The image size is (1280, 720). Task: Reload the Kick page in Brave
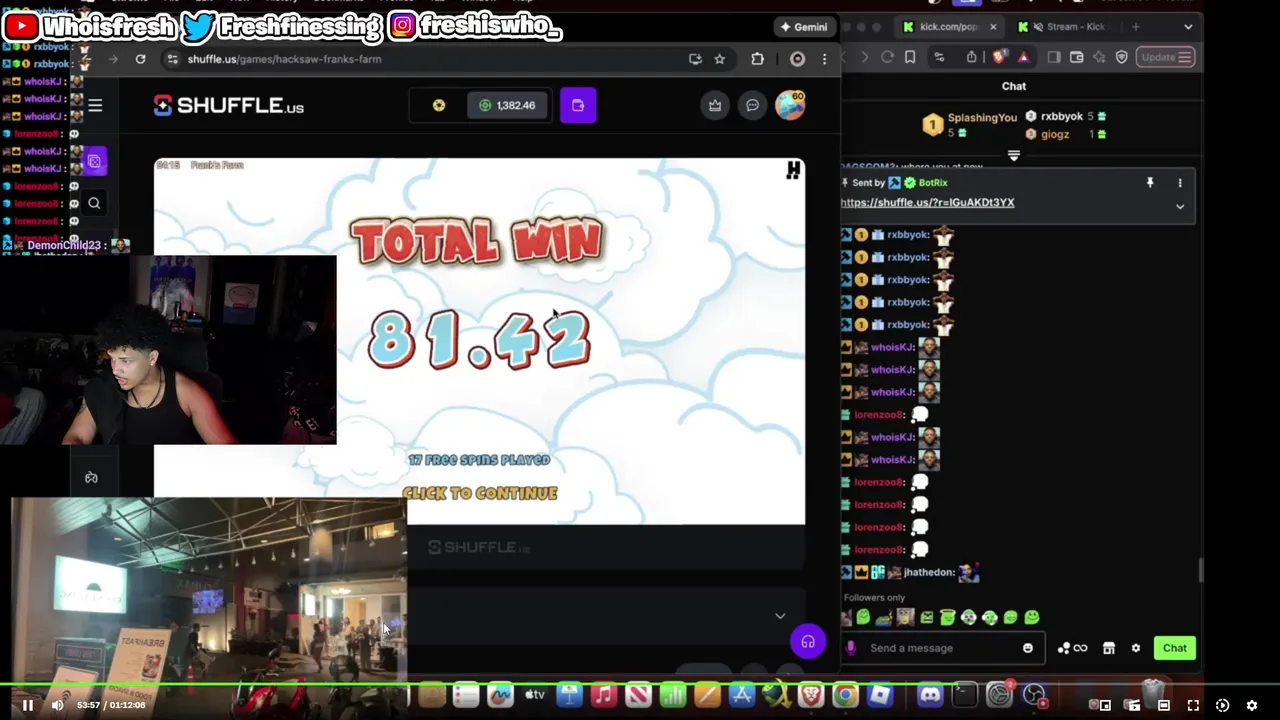(887, 57)
